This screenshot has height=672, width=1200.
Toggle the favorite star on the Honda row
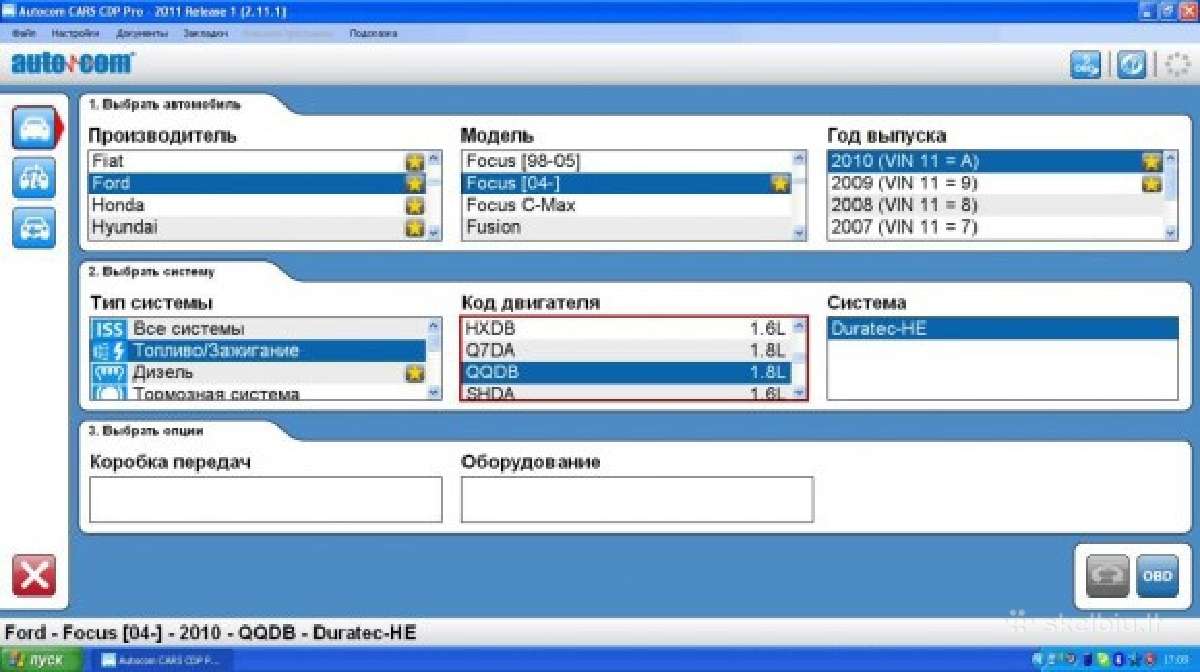(x=415, y=206)
